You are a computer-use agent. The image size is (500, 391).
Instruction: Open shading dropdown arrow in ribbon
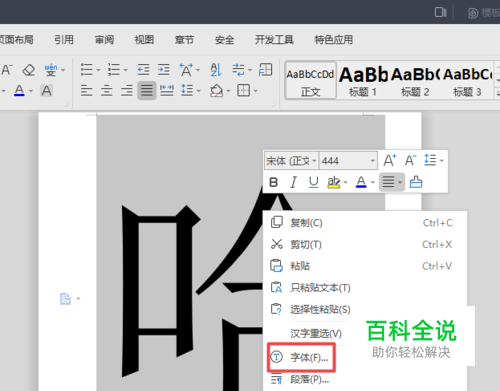click(x=228, y=91)
